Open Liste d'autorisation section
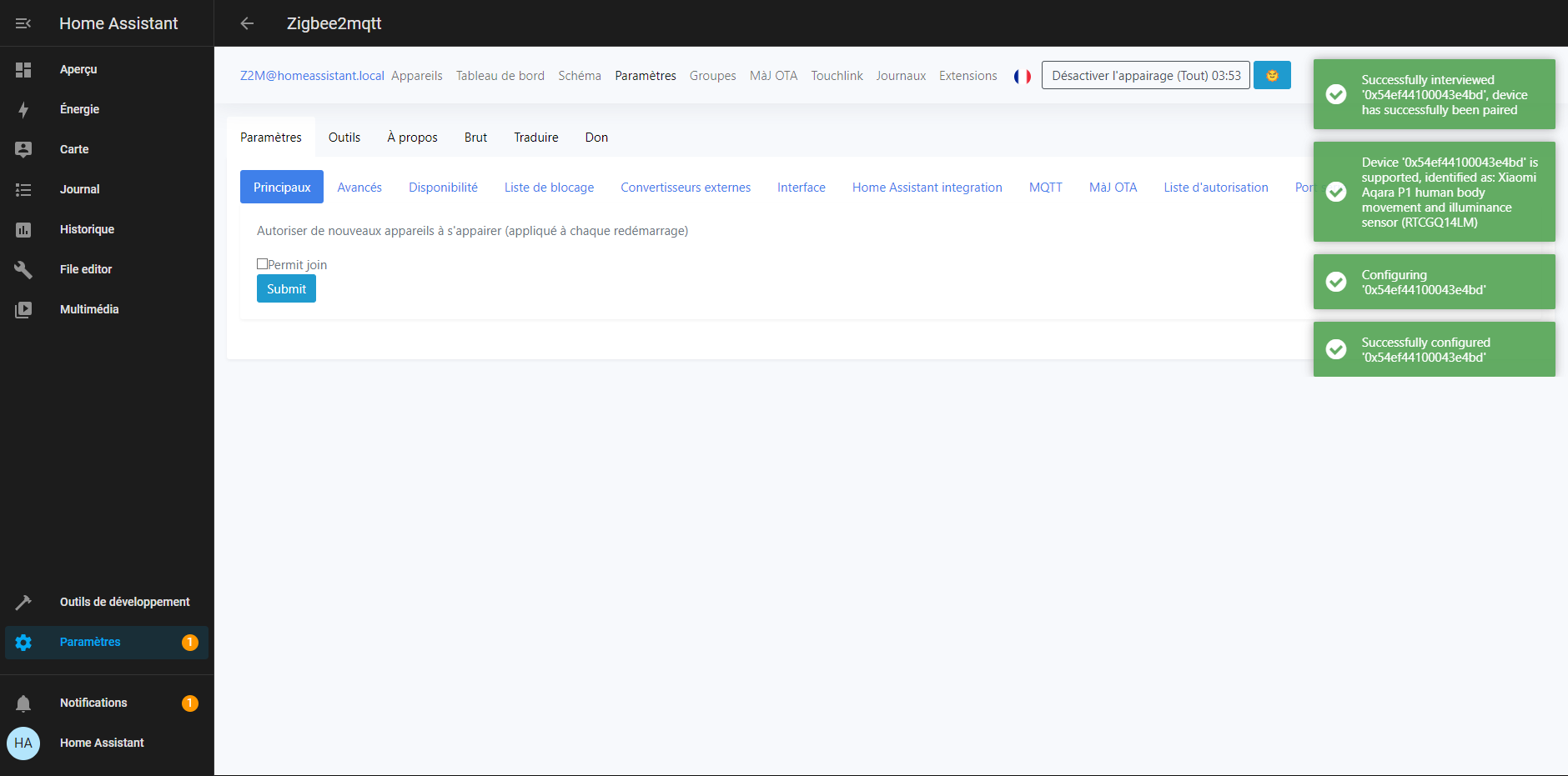Viewport: 1568px width, 776px height. pos(1216,188)
